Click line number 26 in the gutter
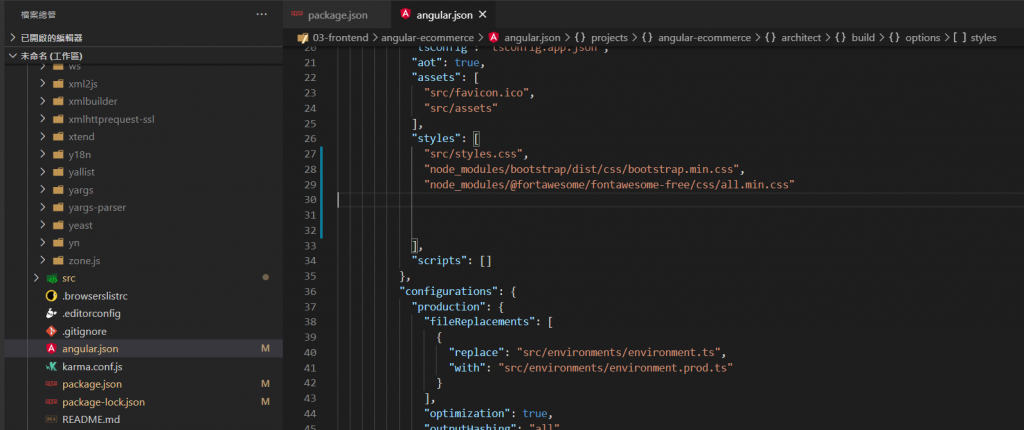 point(310,138)
